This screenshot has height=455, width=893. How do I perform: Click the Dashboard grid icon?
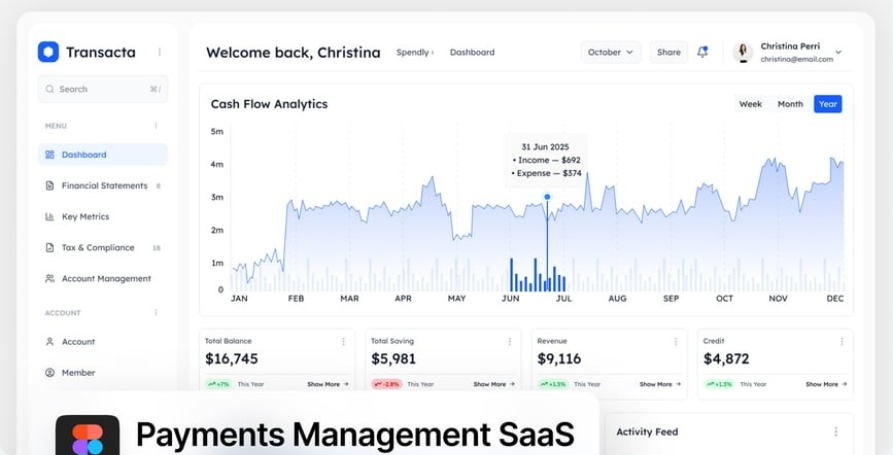click(50, 154)
